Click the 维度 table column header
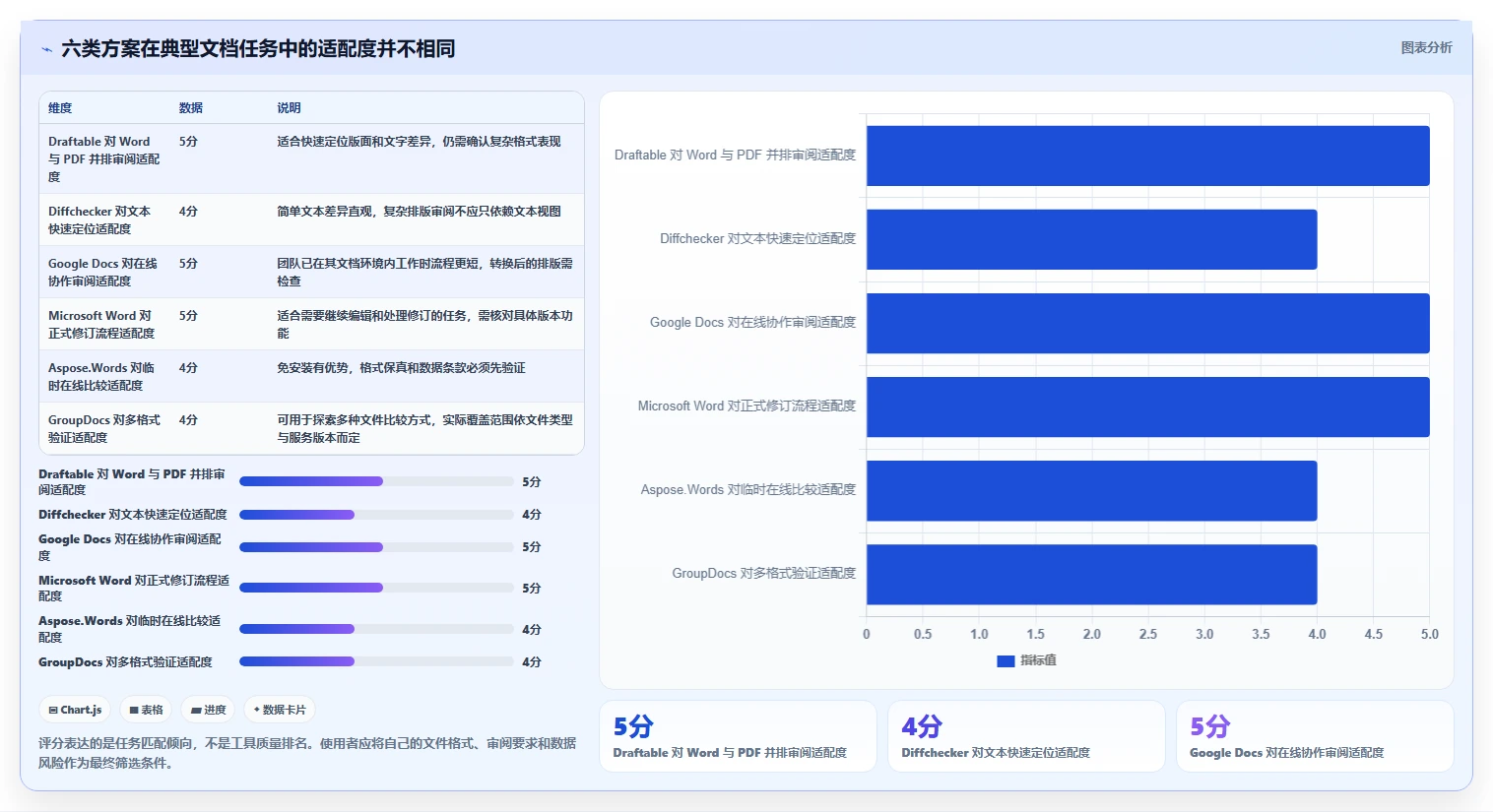Viewport: 1493px width, 812px height. [x=60, y=108]
